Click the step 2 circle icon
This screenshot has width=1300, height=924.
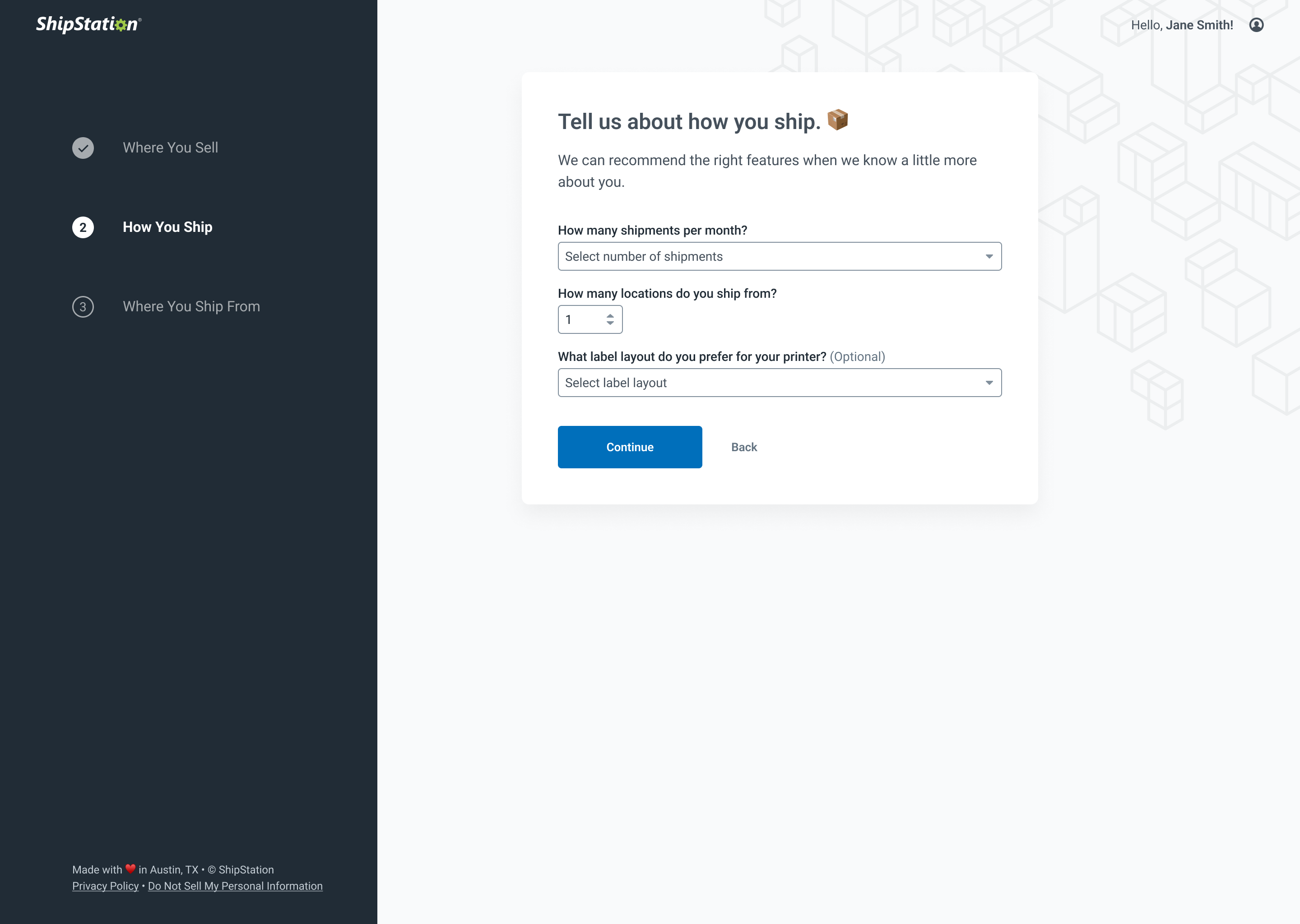click(83, 227)
